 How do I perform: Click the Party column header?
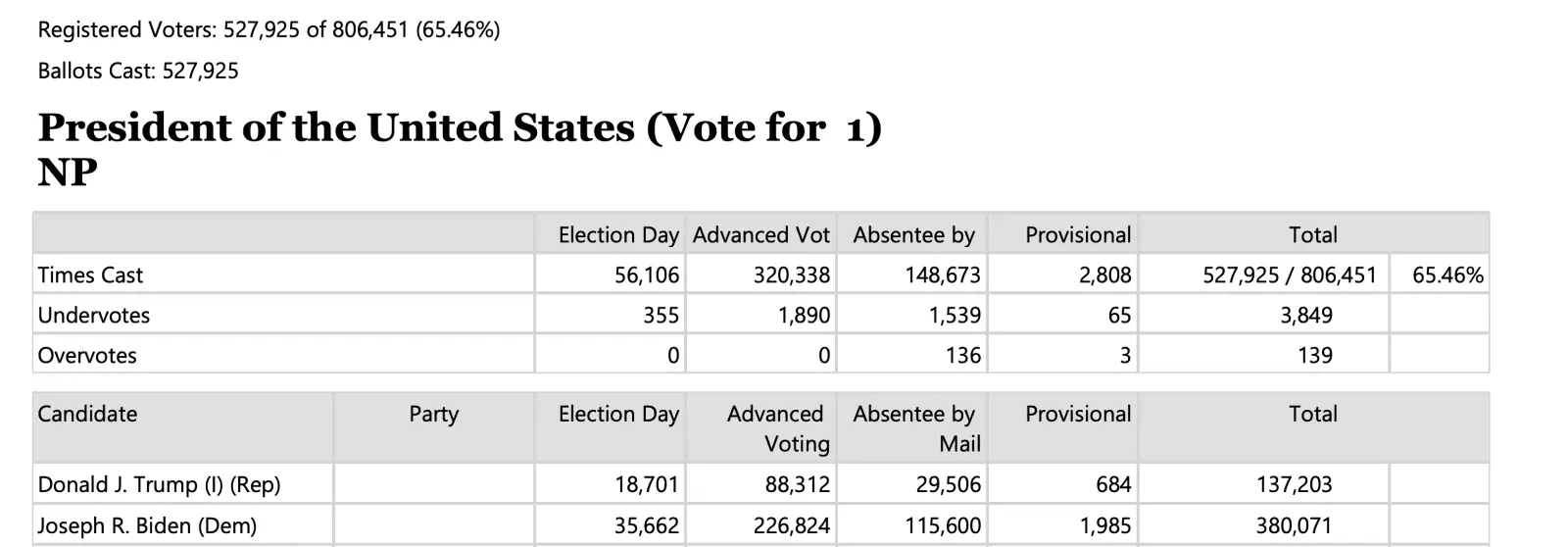pyautogui.click(x=433, y=415)
